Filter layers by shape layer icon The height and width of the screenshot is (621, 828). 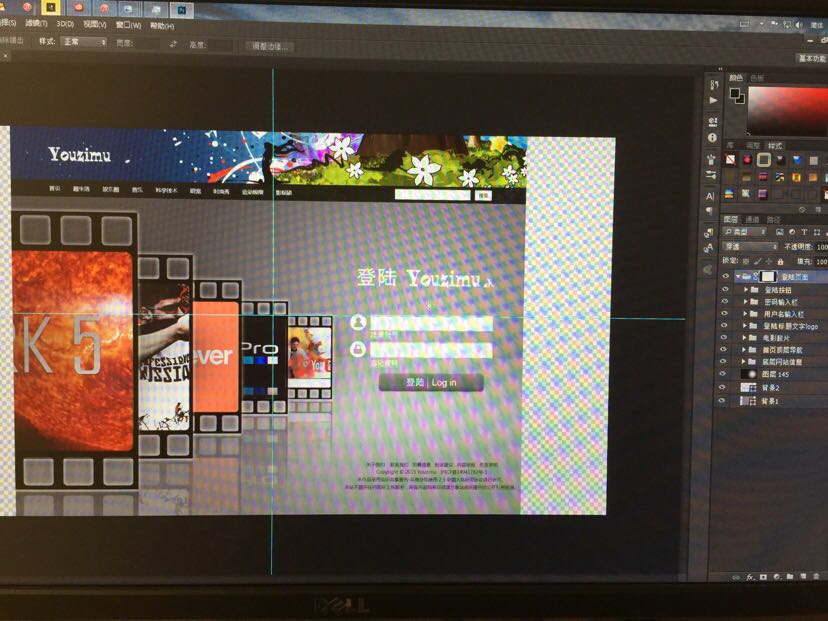[816, 232]
